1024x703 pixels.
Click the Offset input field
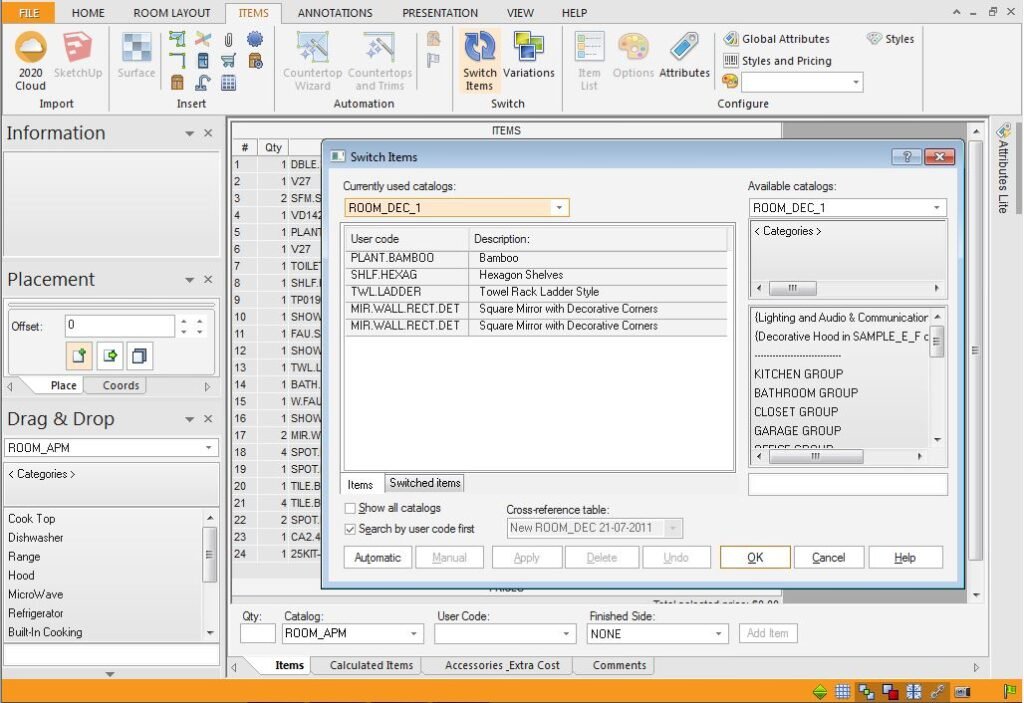click(x=120, y=325)
